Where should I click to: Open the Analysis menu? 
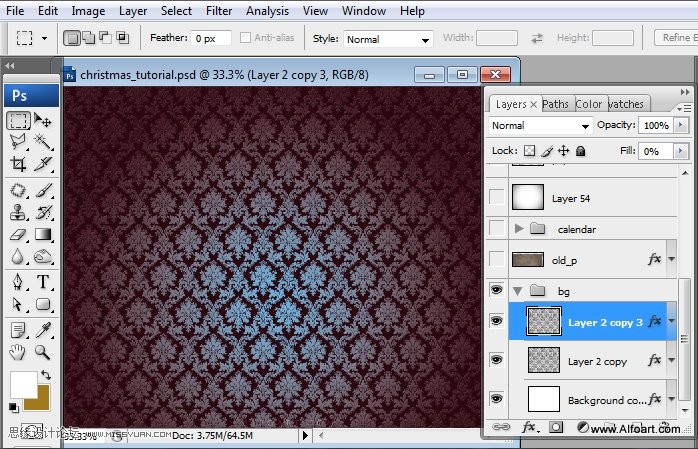[x=267, y=11]
